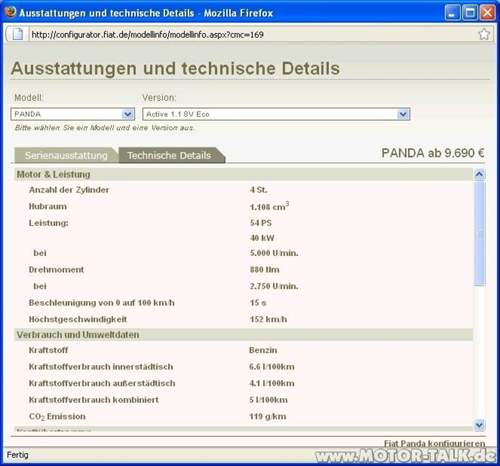The height and width of the screenshot is (466, 500).
Task: Click the vertical scrollbar thumb of the details list
Action: click(x=479, y=233)
